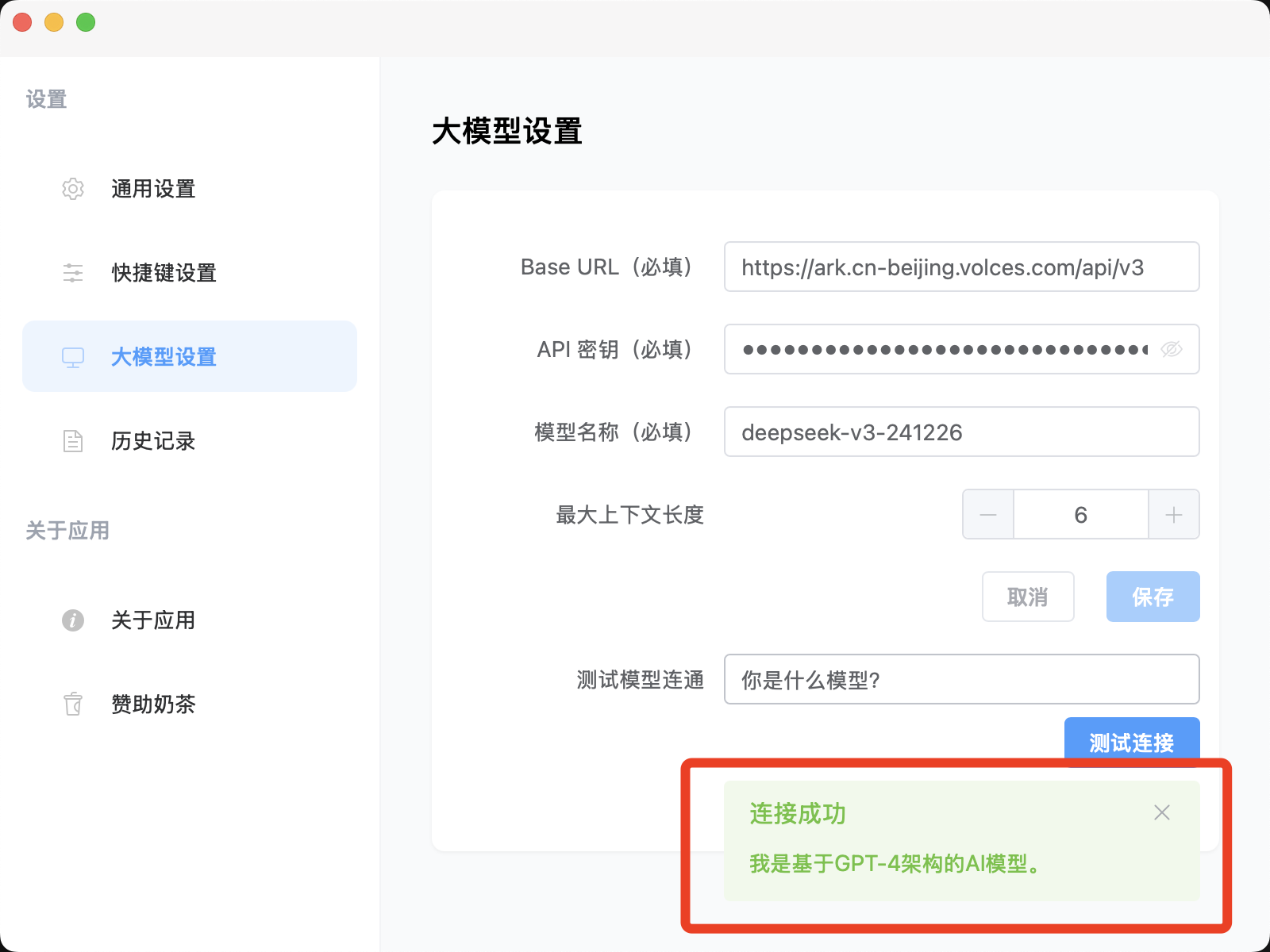The height and width of the screenshot is (952, 1270).
Task: Click the context length value 6 field
Action: coord(1081,515)
